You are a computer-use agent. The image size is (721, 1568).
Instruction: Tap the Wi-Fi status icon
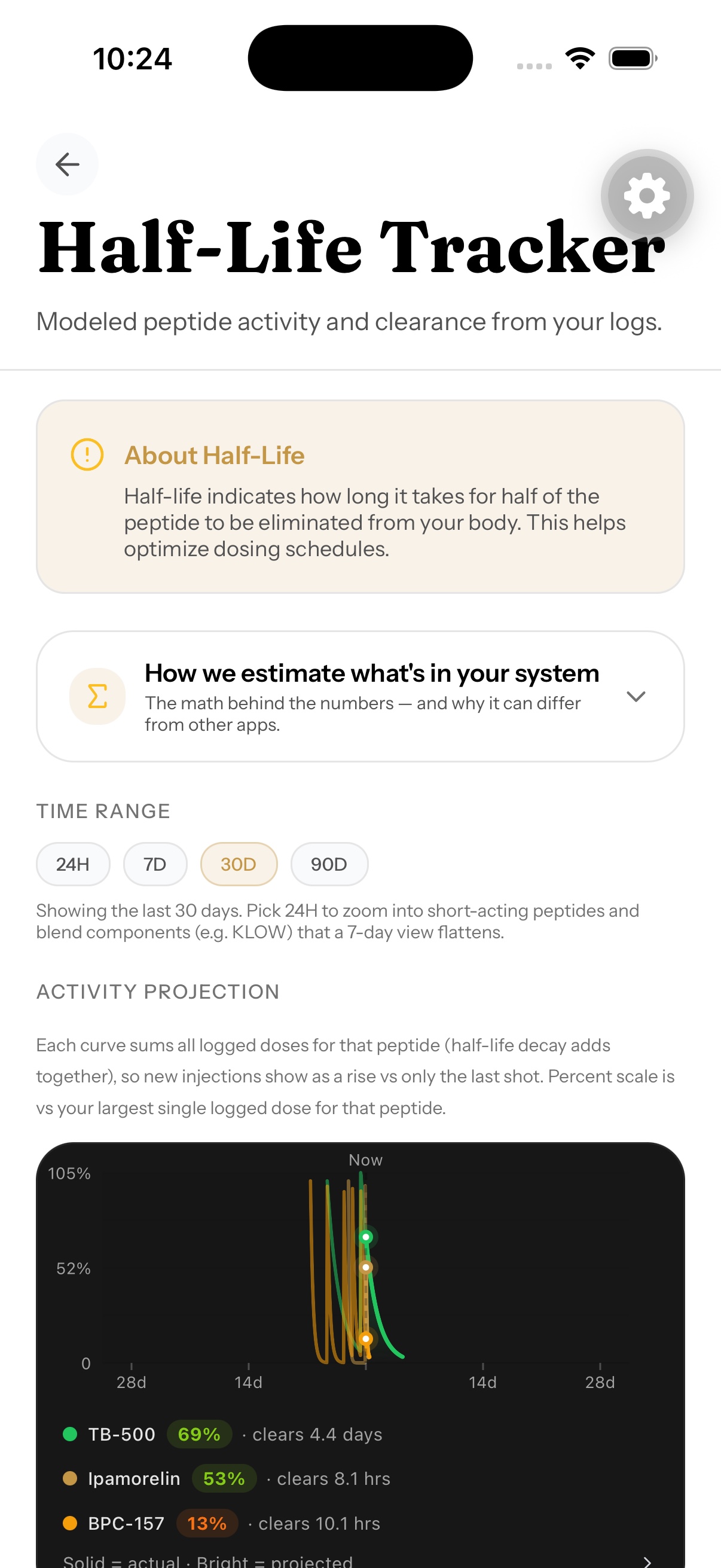[580, 59]
